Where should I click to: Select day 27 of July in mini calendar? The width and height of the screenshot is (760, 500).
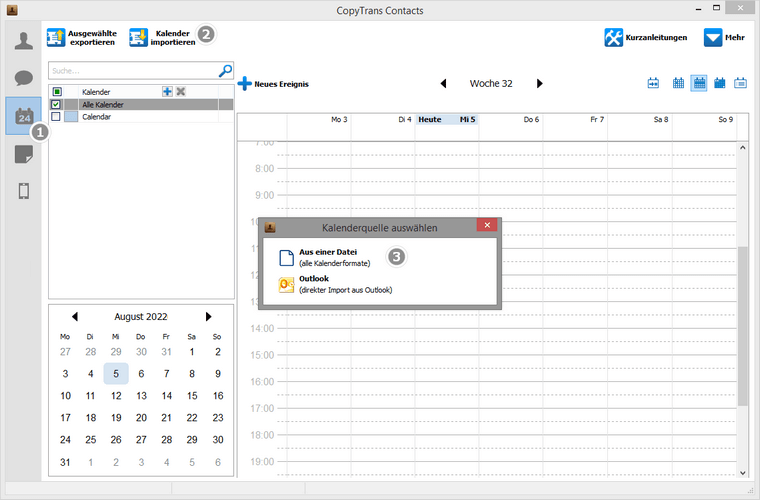coord(65,352)
